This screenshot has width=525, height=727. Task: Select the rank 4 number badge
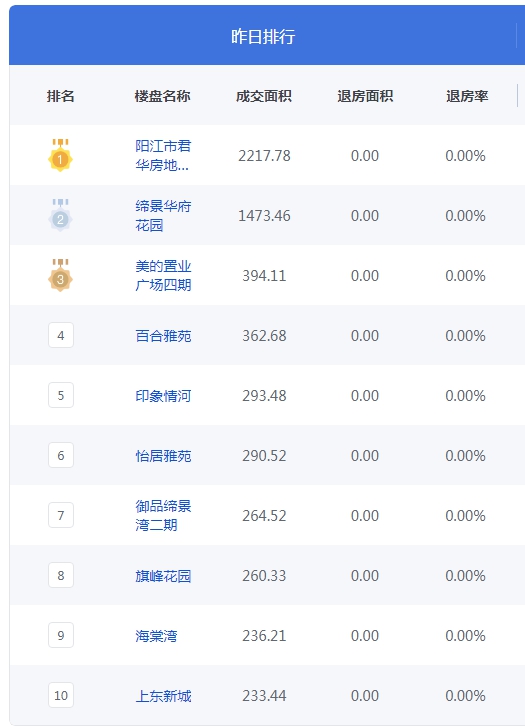[61, 335]
